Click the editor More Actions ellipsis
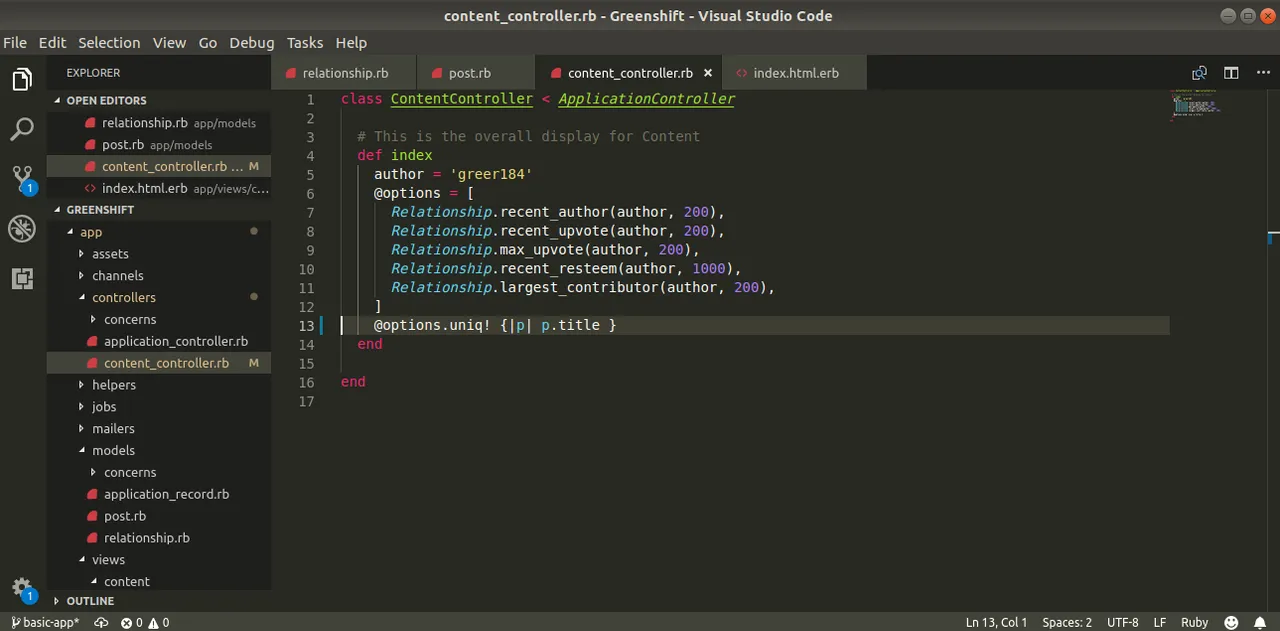The height and width of the screenshot is (631, 1280). [x=1262, y=73]
